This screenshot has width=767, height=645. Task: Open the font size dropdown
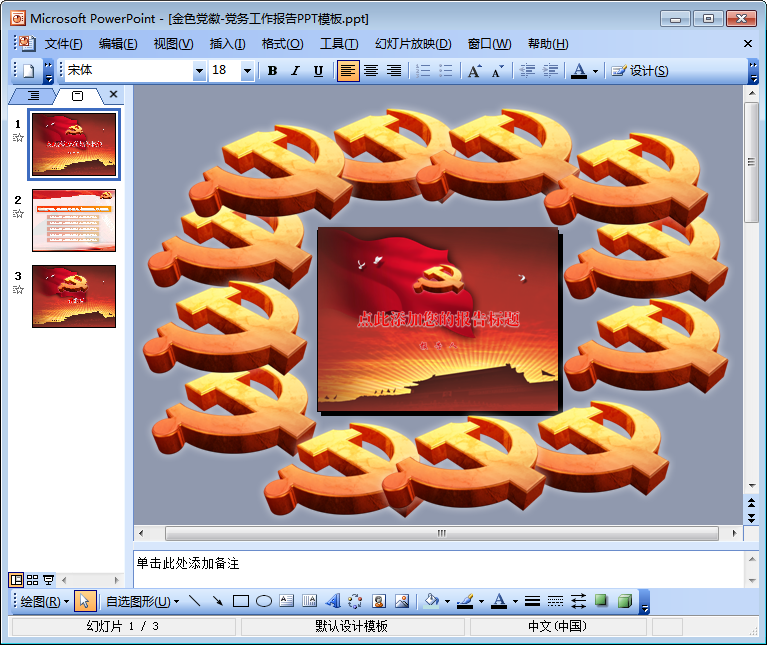pos(247,71)
